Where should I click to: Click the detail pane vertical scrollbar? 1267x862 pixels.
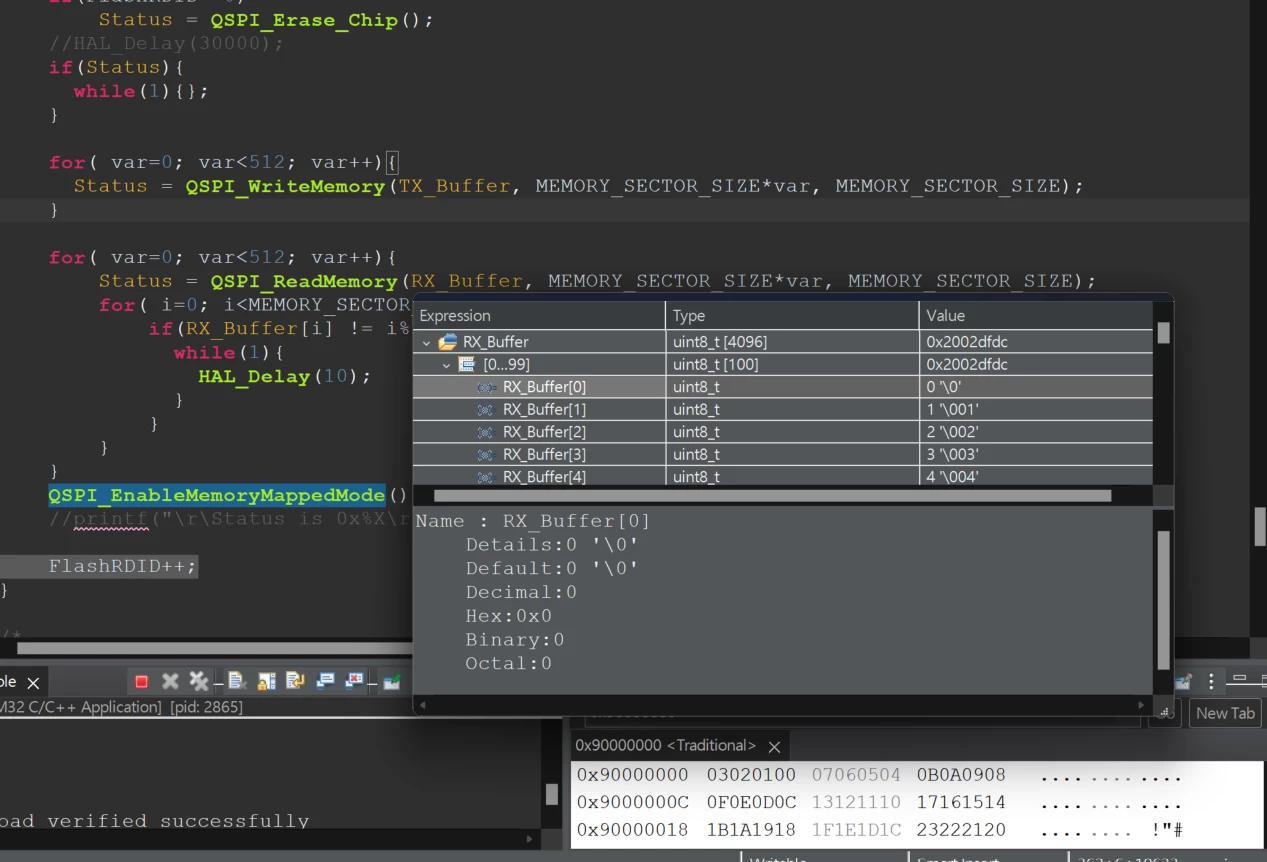click(1163, 600)
